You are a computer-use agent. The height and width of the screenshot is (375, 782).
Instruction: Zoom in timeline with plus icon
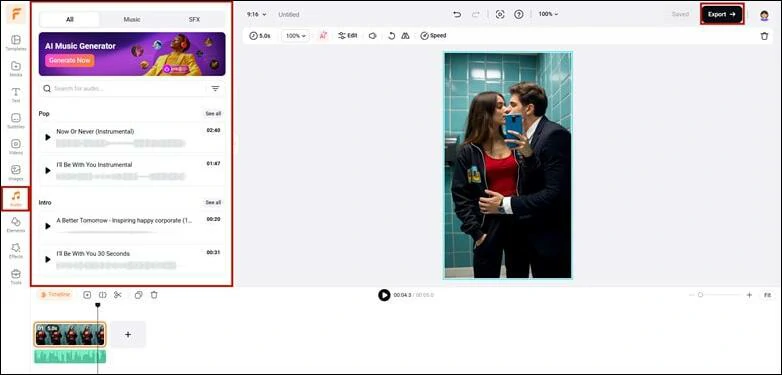(x=749, y=295)
